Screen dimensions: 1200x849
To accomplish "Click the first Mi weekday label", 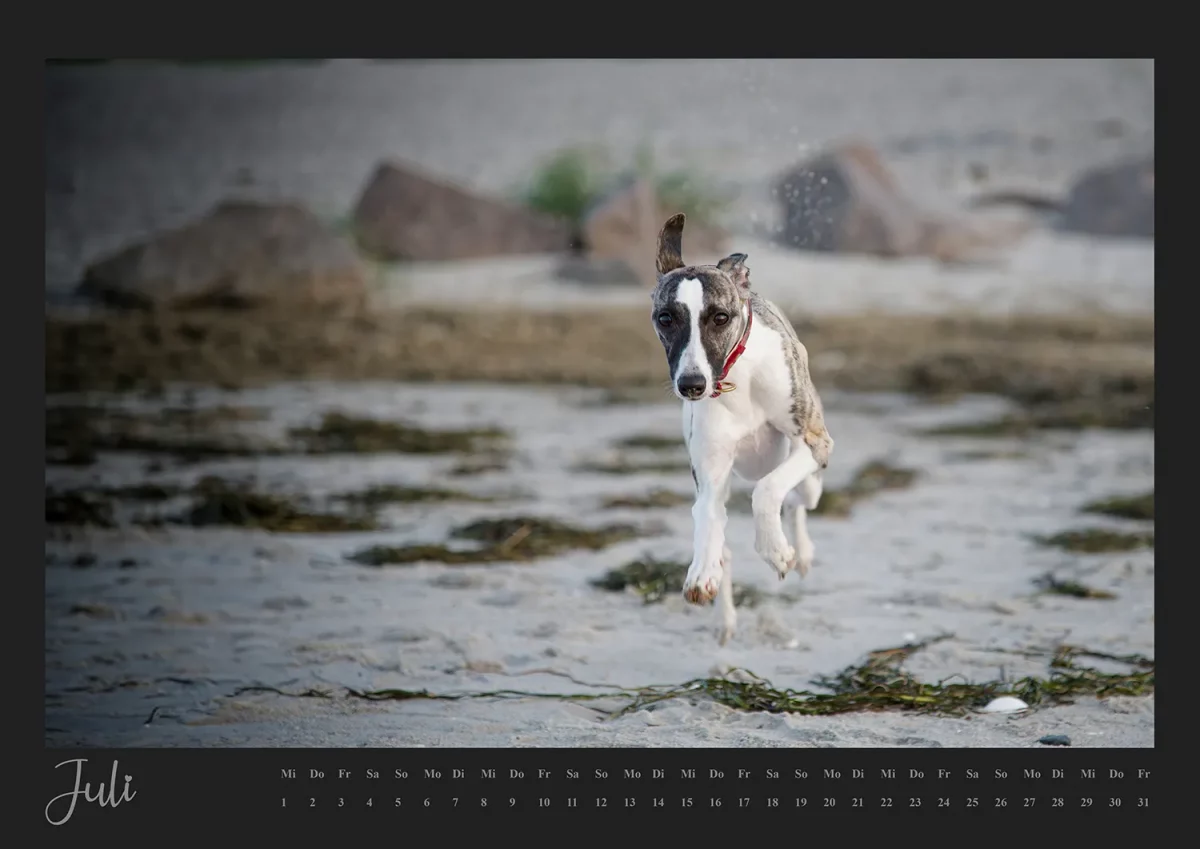I will coord(288,774).
